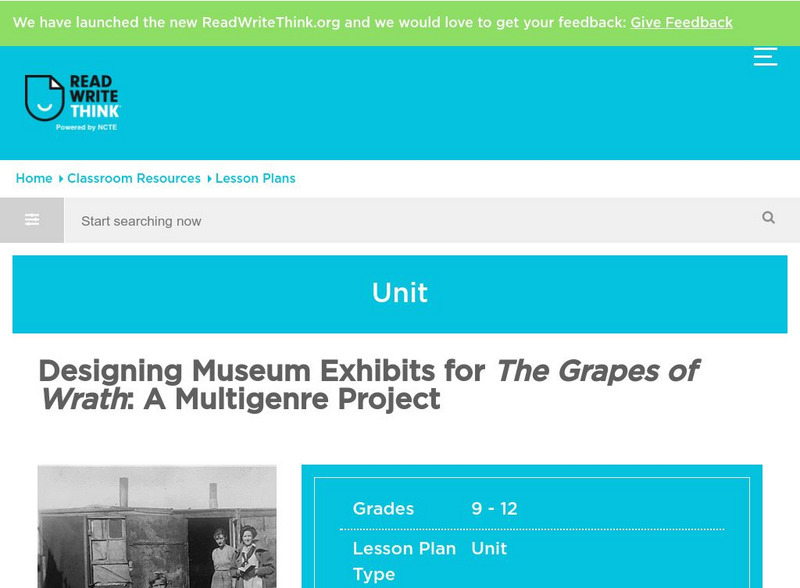Open the hamburger menu icon
Viewport: 800px width, 588px height.
pos(765,56)
